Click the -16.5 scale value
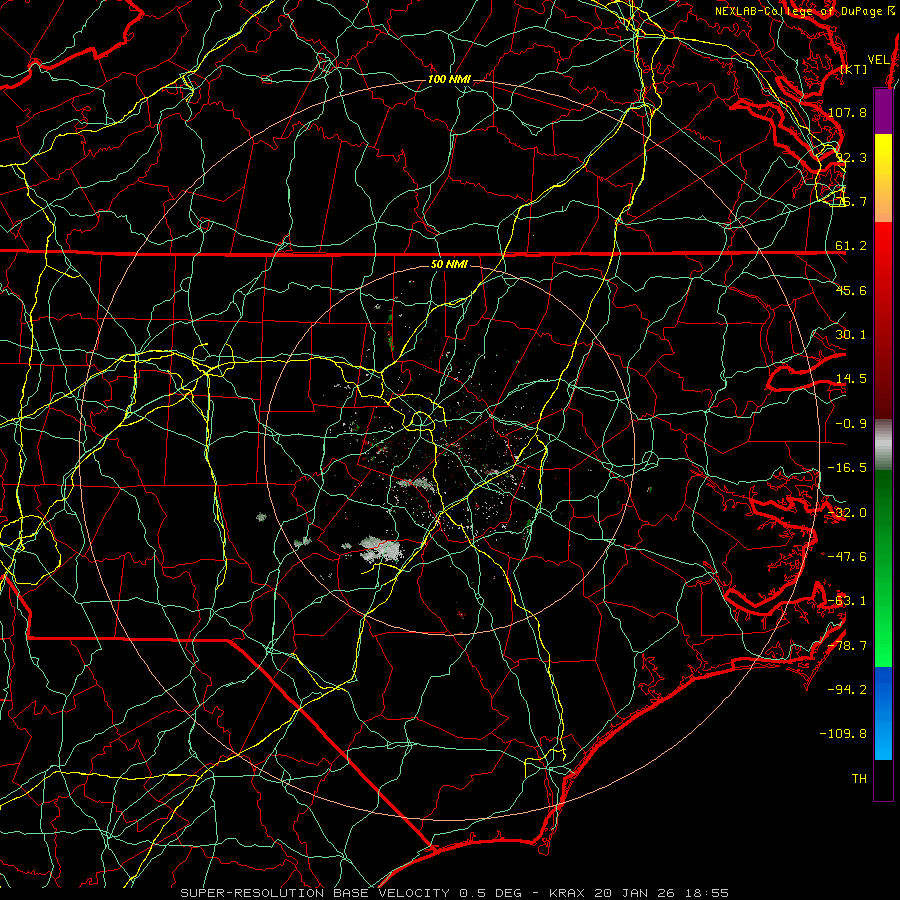Screen dimensions: 900x900 coord(847,468)
